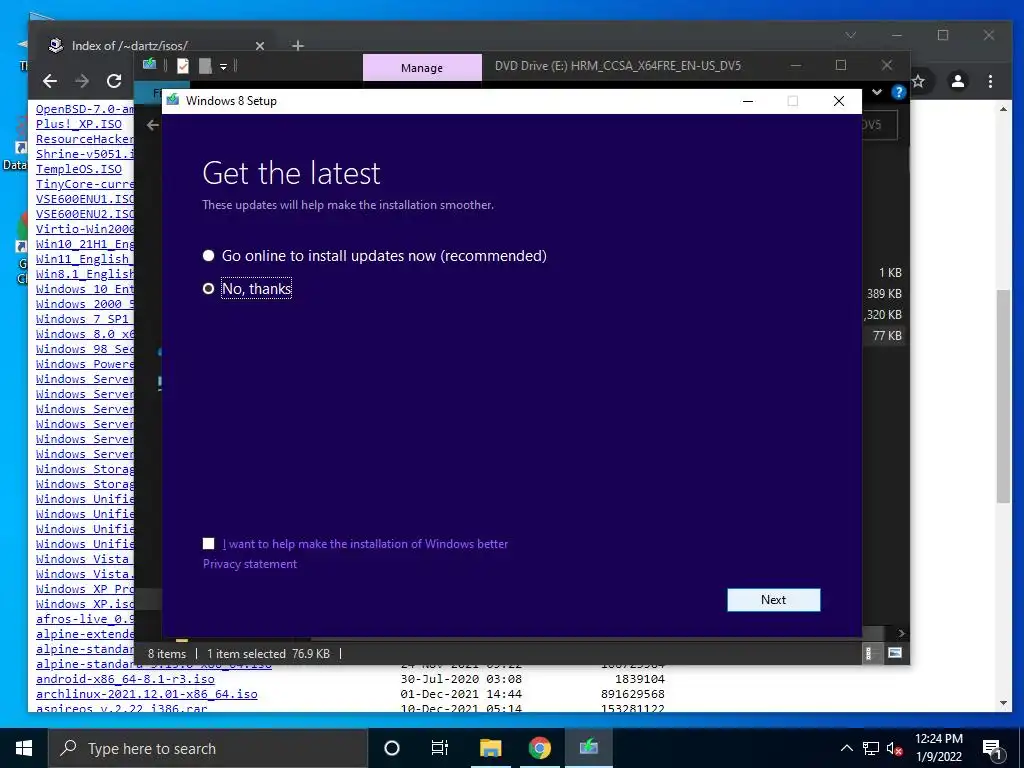Open the Windows Start menu

tap(24, 748)
